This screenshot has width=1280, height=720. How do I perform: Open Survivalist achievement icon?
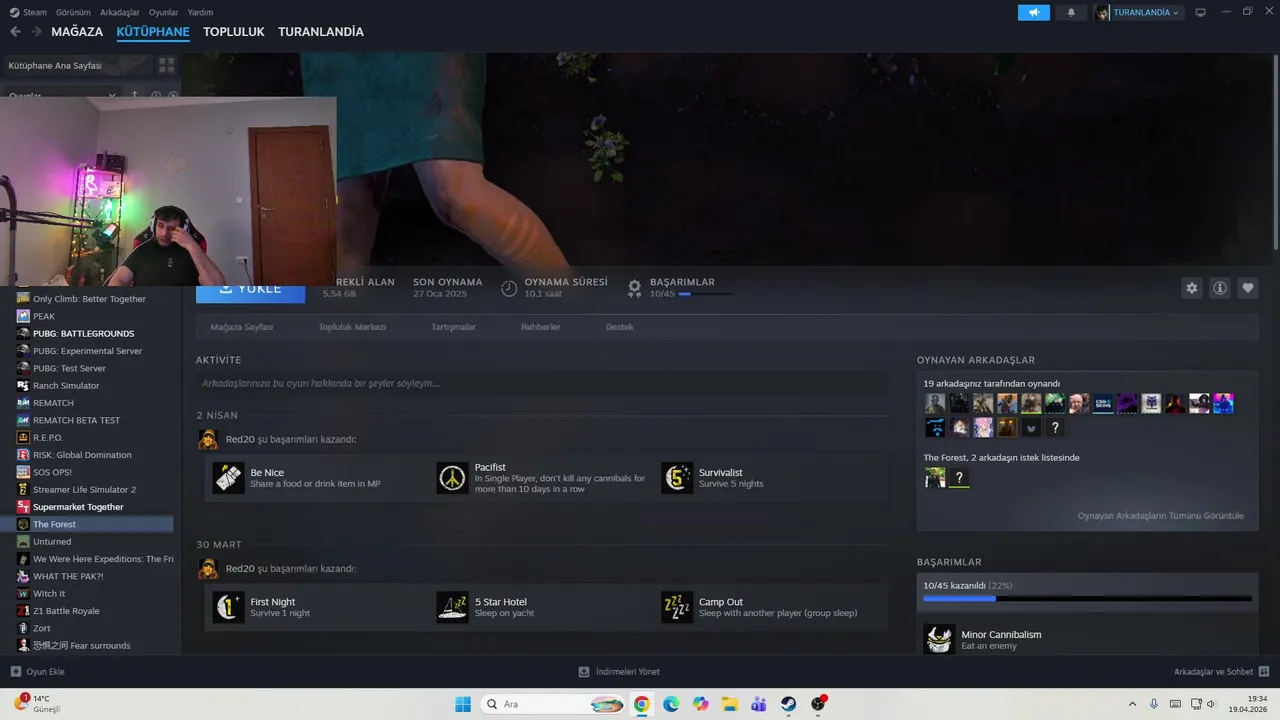(677, 478)
